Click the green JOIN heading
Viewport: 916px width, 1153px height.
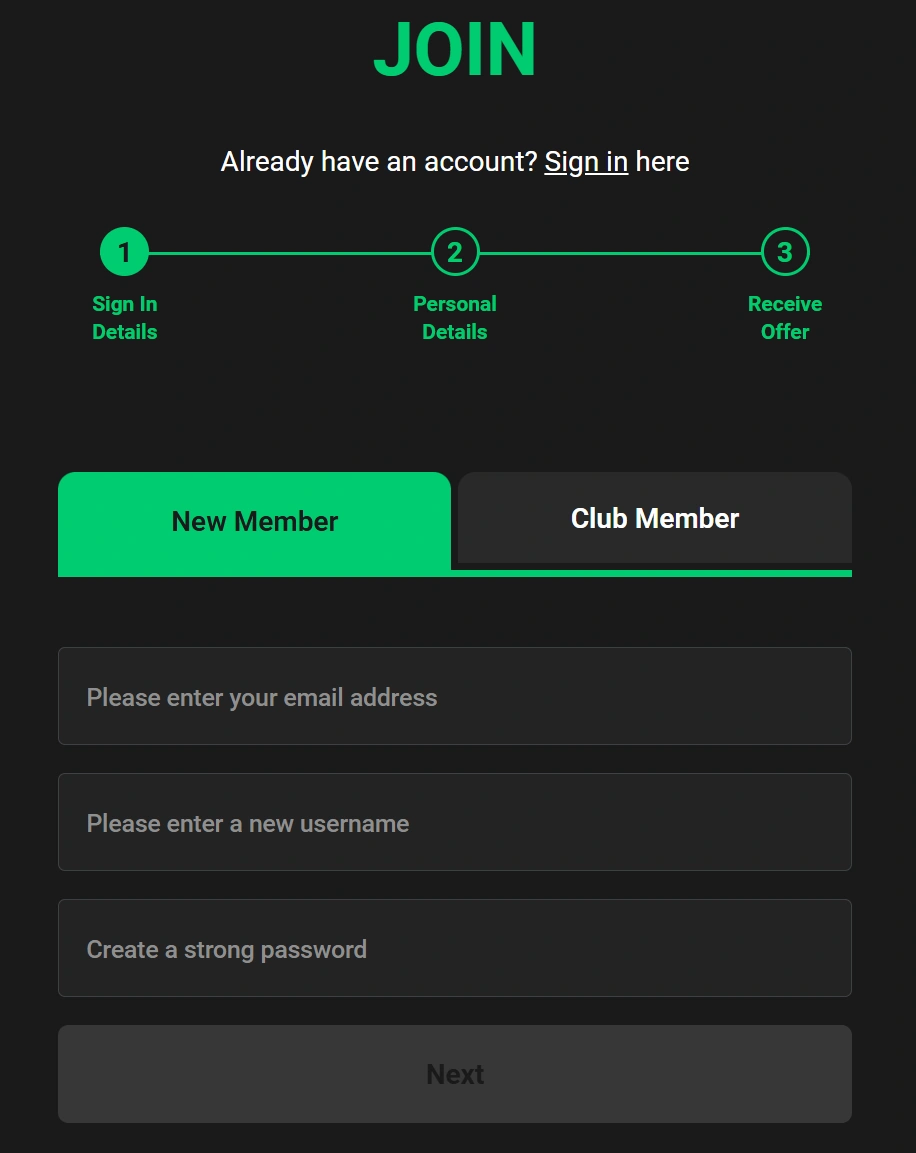(455, 48)
